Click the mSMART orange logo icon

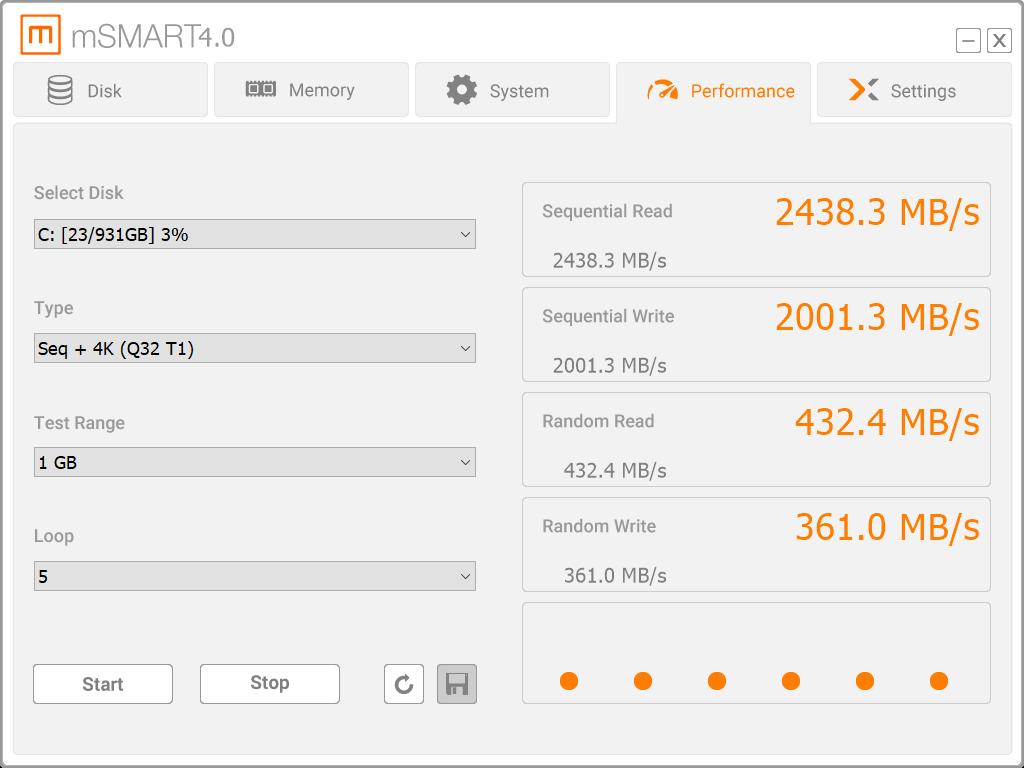[x=40, y=36]
